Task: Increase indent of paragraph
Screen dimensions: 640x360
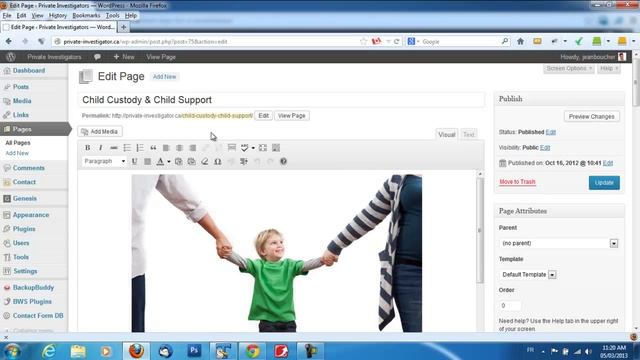Action: 244,162
